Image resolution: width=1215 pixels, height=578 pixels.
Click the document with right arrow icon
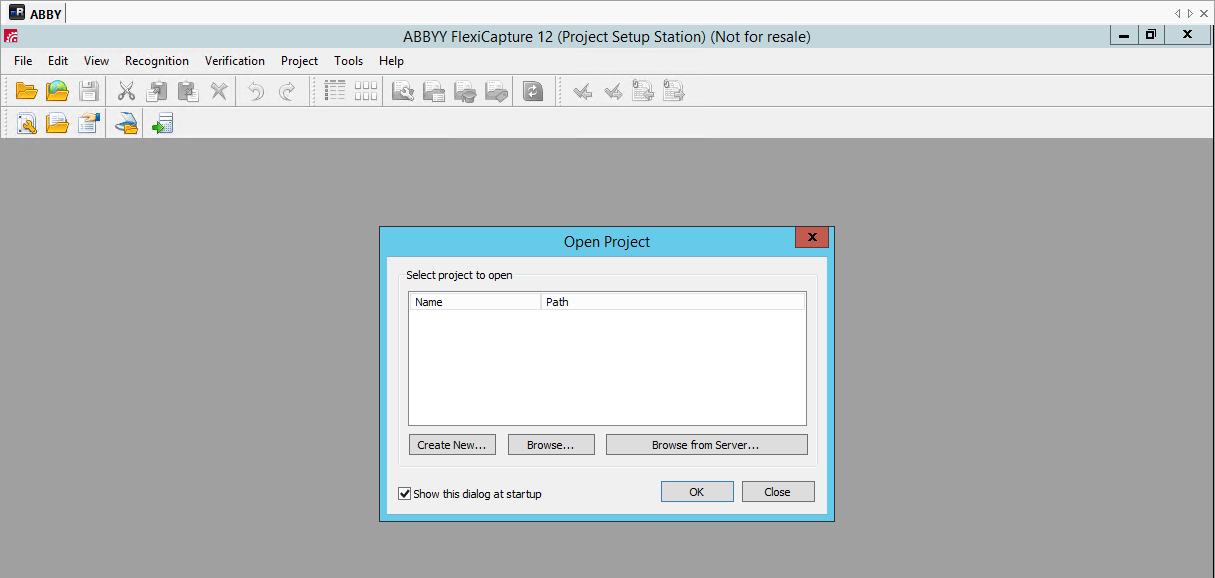pyautogui.click(x=674, y=92)
